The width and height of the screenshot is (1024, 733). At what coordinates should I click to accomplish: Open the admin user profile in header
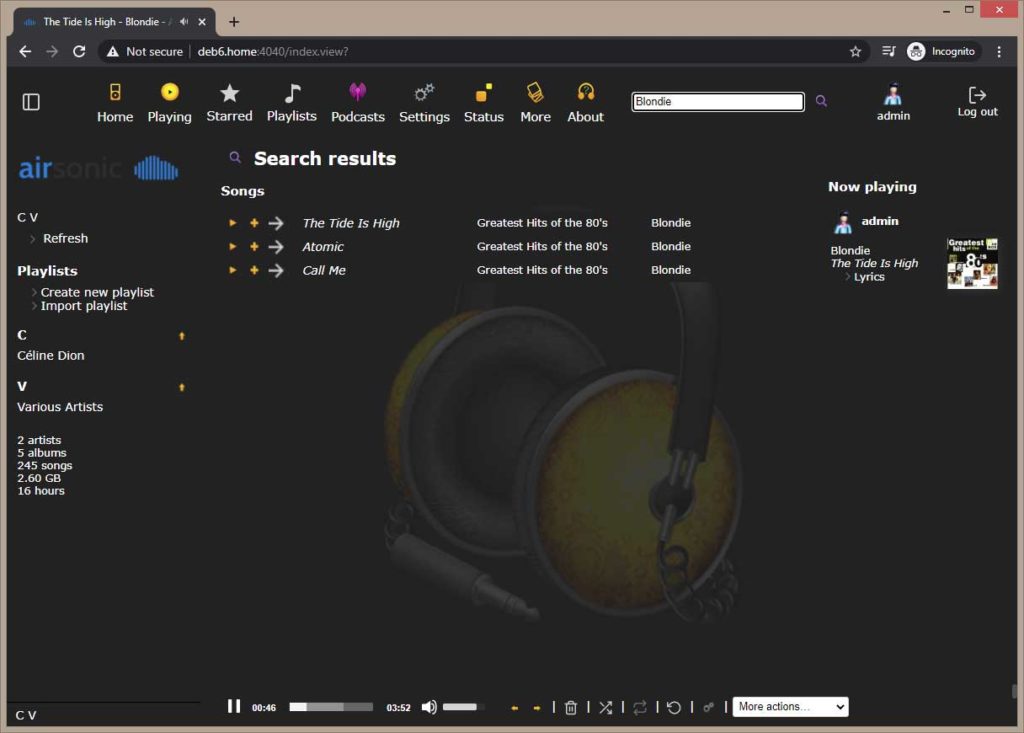(893, 103)
